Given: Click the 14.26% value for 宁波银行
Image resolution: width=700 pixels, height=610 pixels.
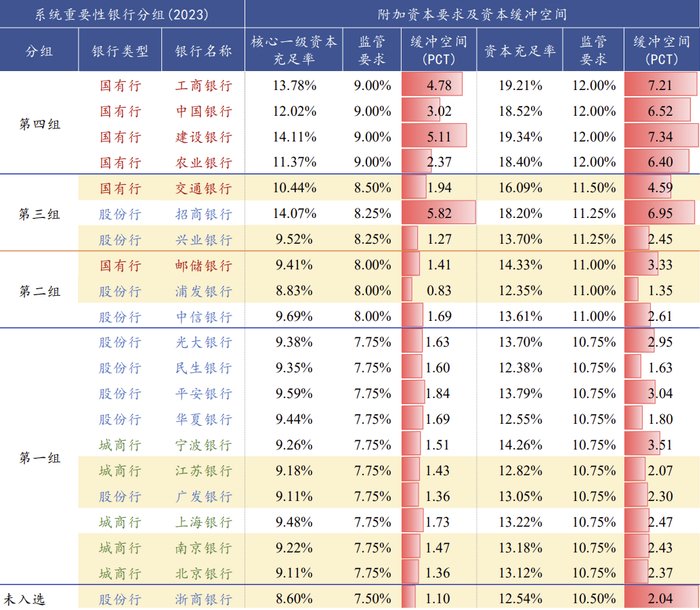Looking at the screenshot, I should 520,445.
